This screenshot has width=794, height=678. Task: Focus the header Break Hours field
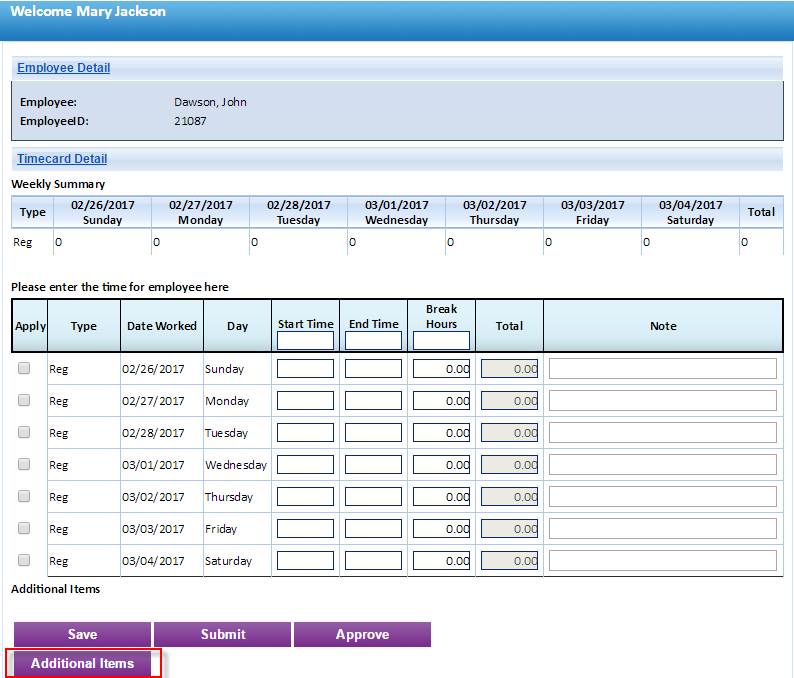[441, 340]
